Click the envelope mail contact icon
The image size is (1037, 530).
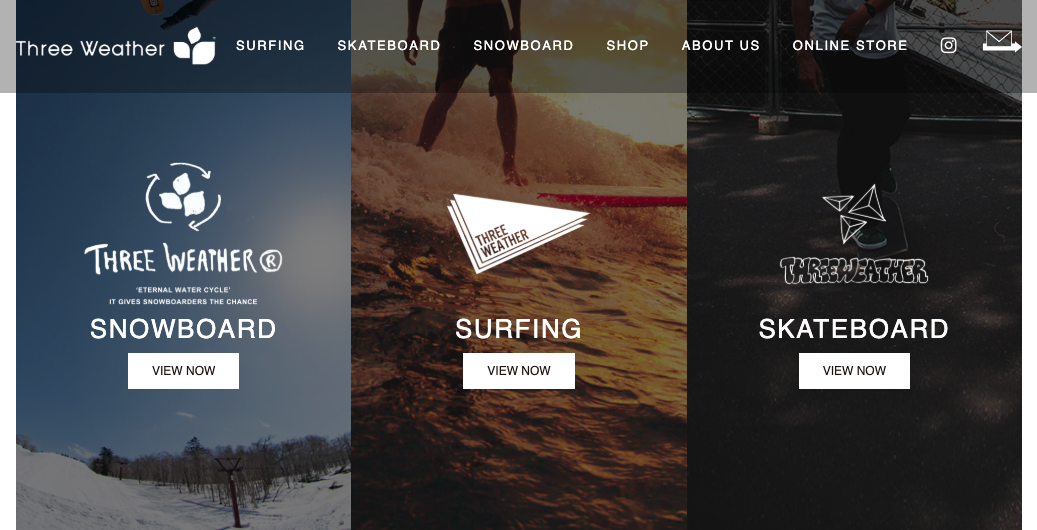[x=1001, y=41]
